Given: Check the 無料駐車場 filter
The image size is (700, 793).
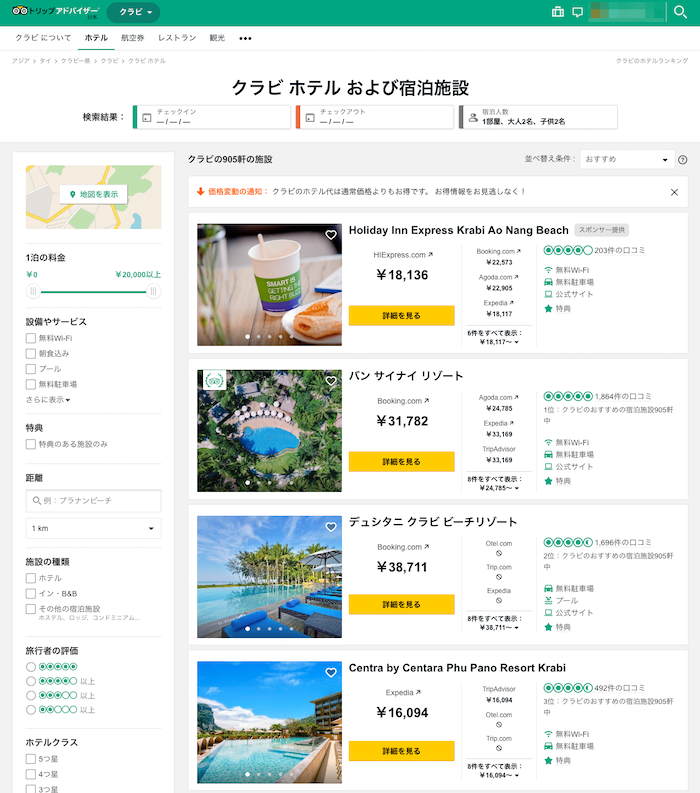Looking at the screenshot, I should pyautogui.click(x=31, y=384).
